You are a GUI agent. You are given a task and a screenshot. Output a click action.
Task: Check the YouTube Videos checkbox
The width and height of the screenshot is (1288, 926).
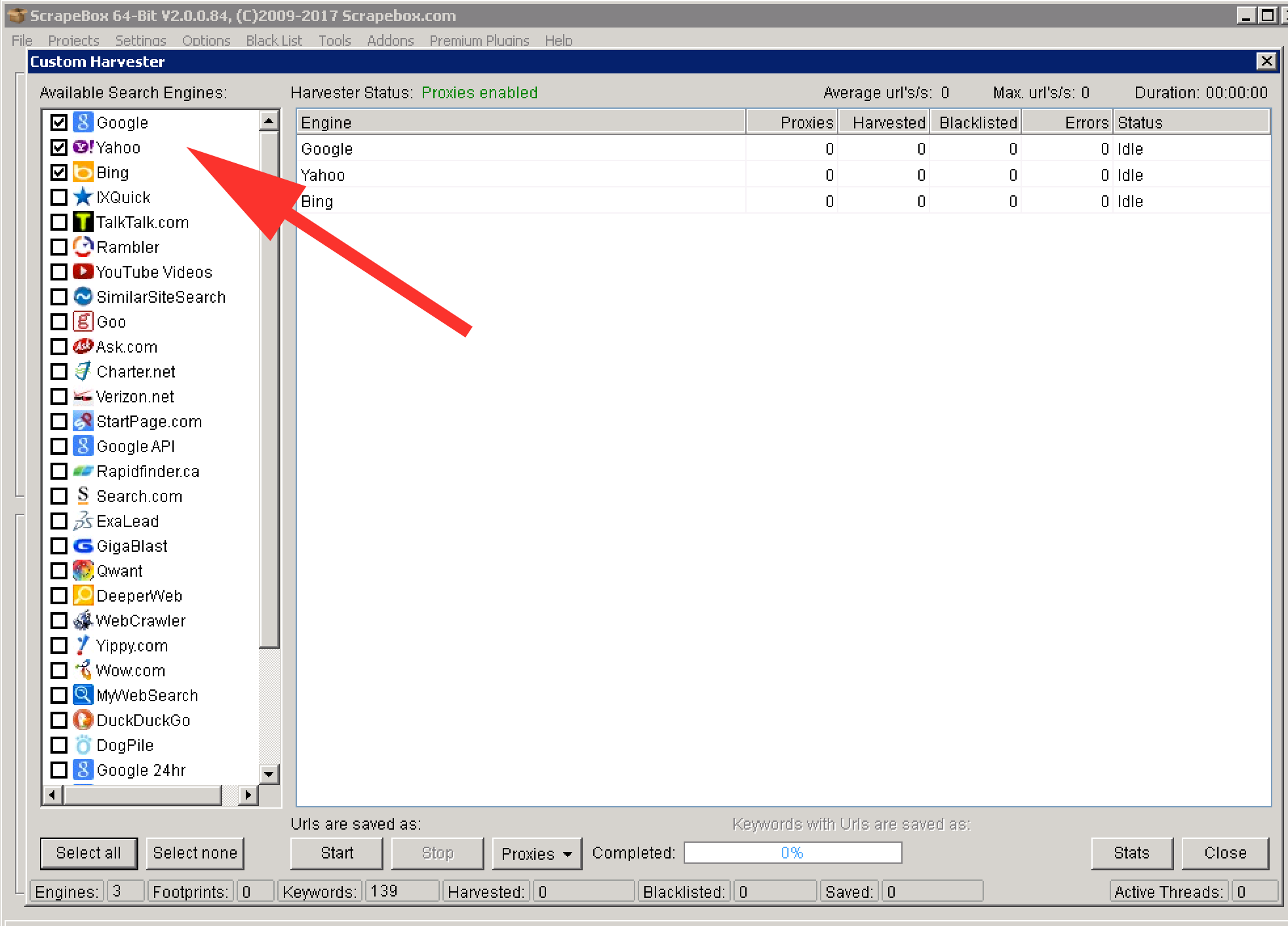click(x=59, y=272)
